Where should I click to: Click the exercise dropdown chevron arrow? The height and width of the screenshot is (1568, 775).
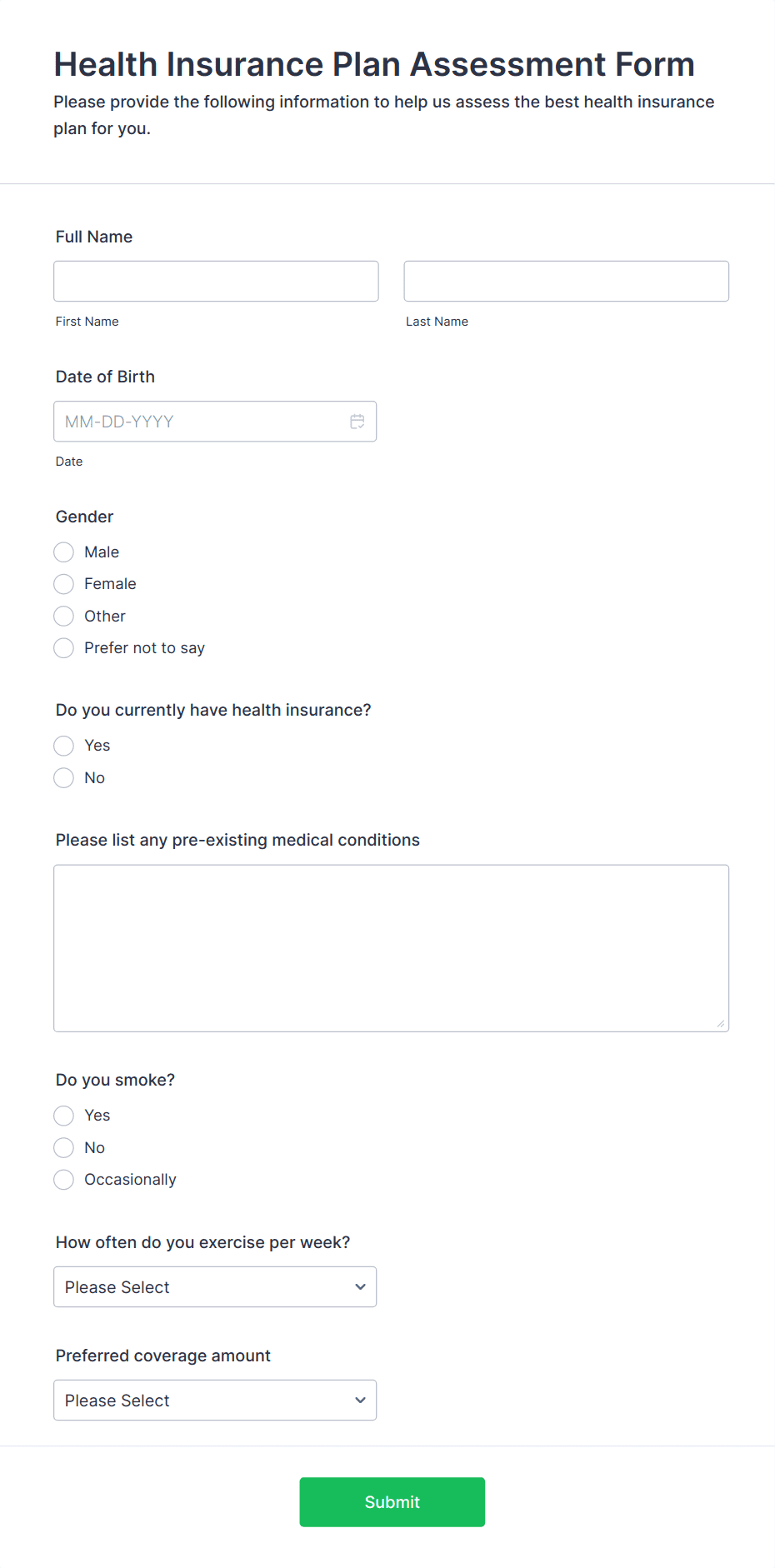tap(360, 1287)
